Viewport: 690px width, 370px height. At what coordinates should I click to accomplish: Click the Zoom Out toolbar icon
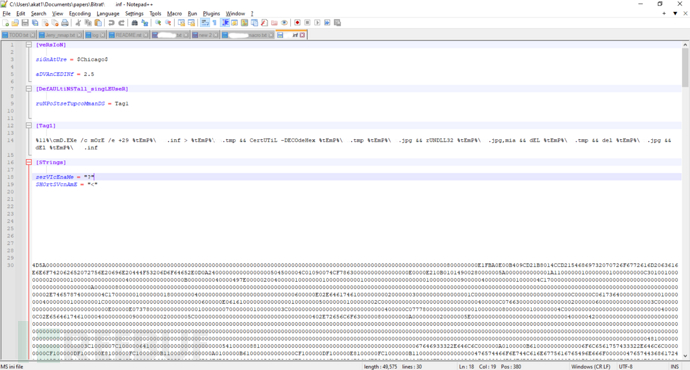168,23
